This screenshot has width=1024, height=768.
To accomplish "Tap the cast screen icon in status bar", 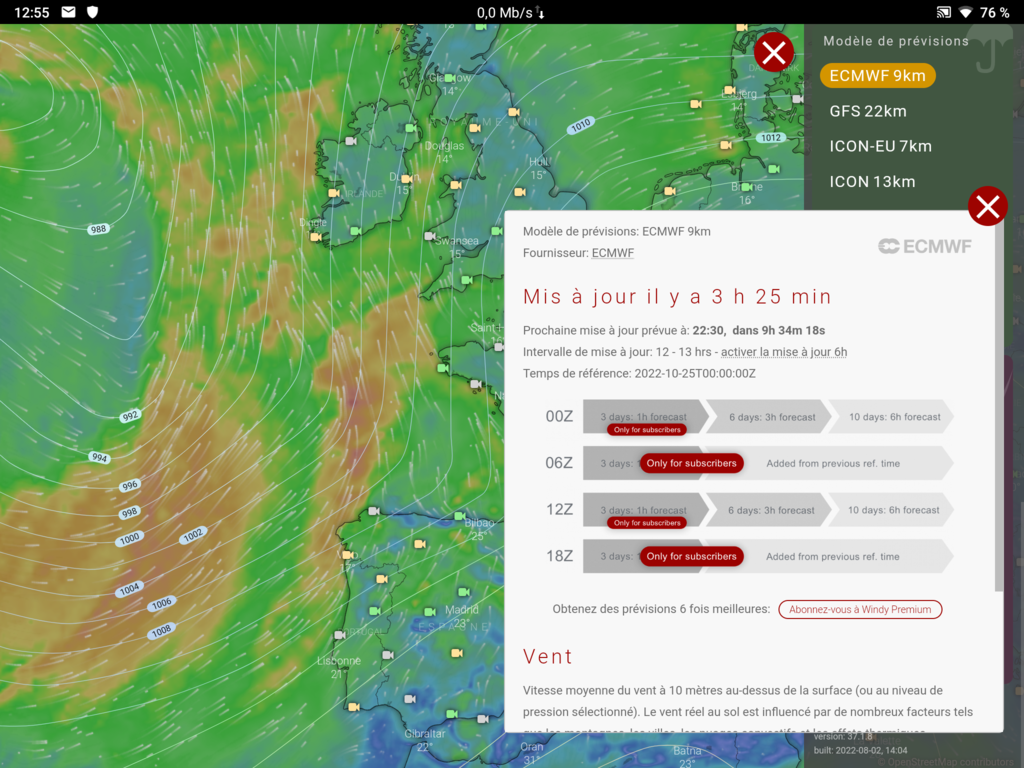I will tap(943, 12).
